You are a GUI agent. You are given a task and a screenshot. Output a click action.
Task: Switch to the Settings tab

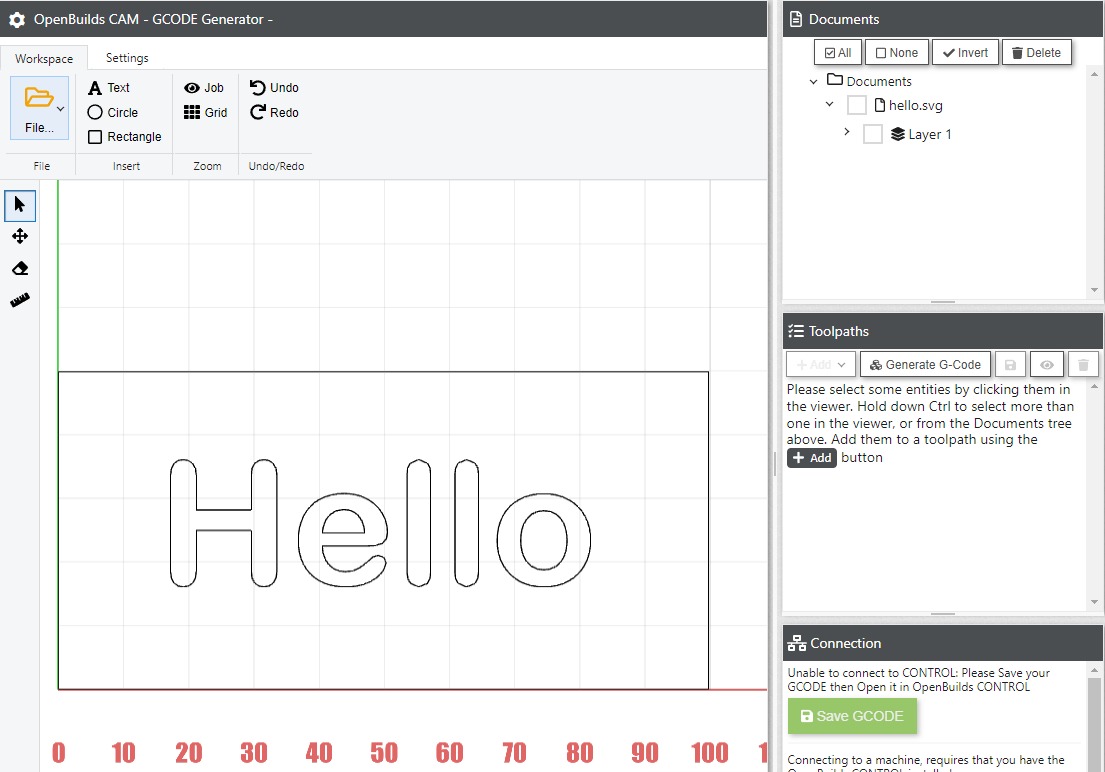pos(126,58)
